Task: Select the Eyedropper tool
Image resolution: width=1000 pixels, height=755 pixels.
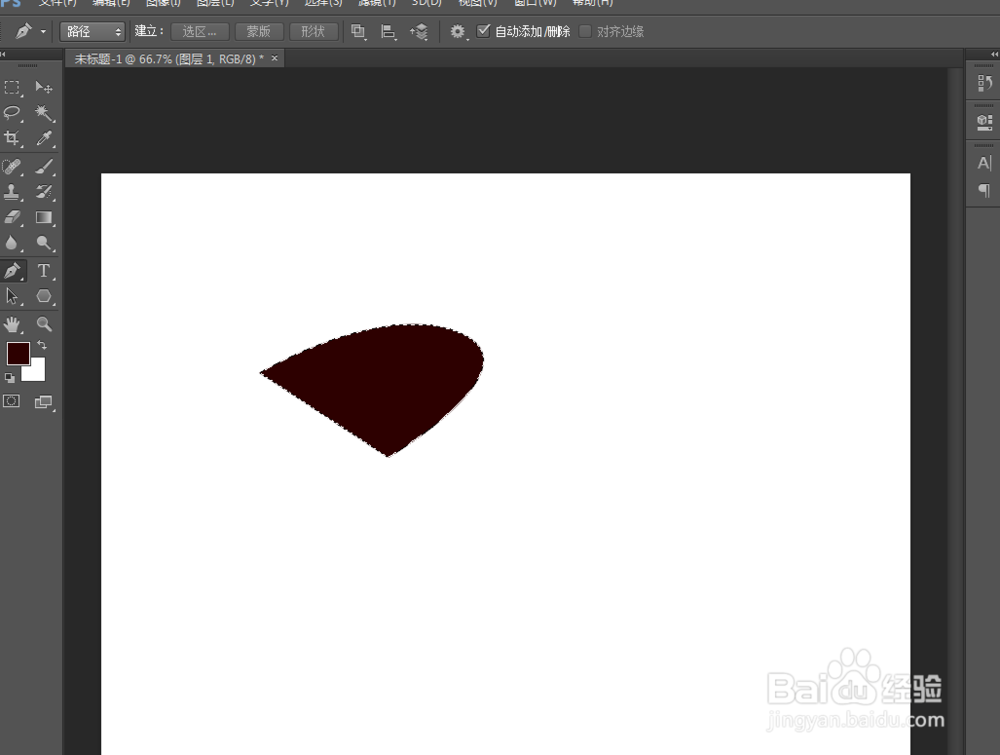Action: click(x=43, y=138)
